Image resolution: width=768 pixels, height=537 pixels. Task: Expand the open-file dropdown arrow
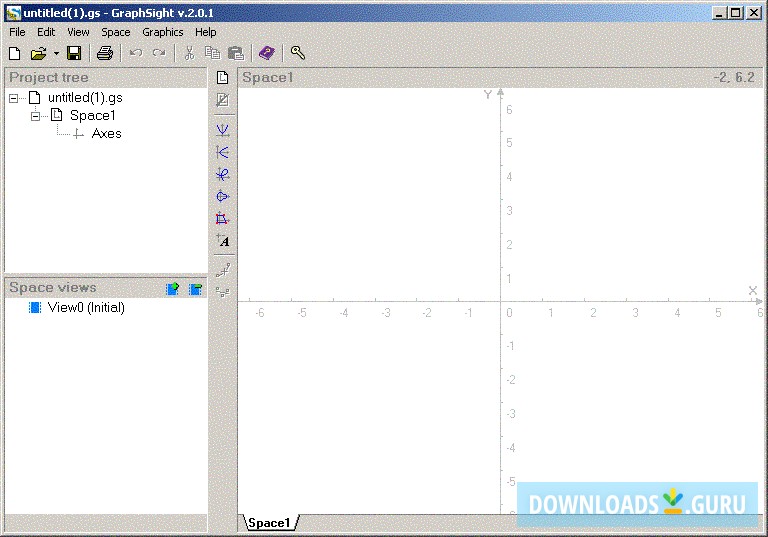pyautogui.click(x=56, y=53)
